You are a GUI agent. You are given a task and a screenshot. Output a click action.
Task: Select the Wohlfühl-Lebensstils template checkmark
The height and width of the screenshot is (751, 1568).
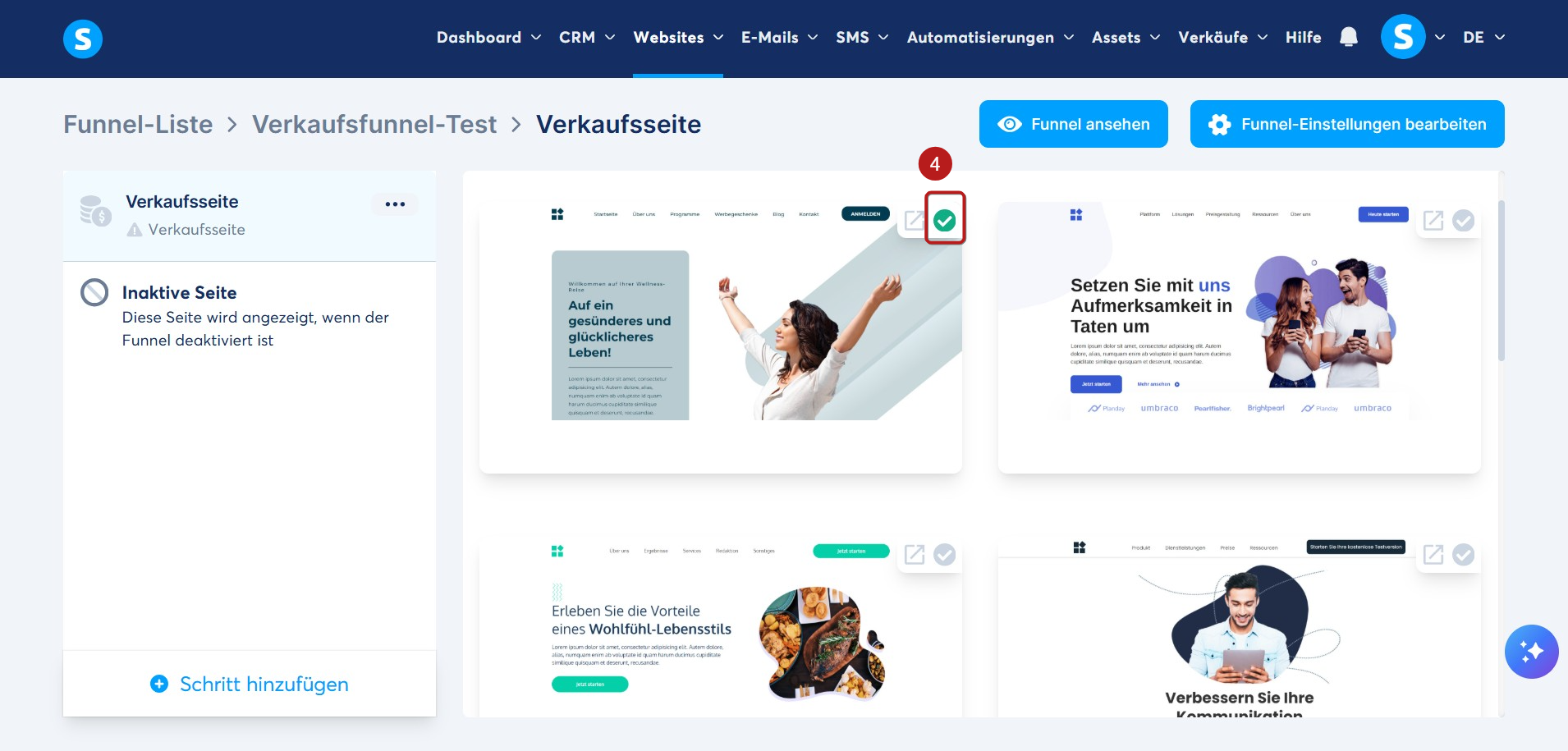click(x=945, y=555)
